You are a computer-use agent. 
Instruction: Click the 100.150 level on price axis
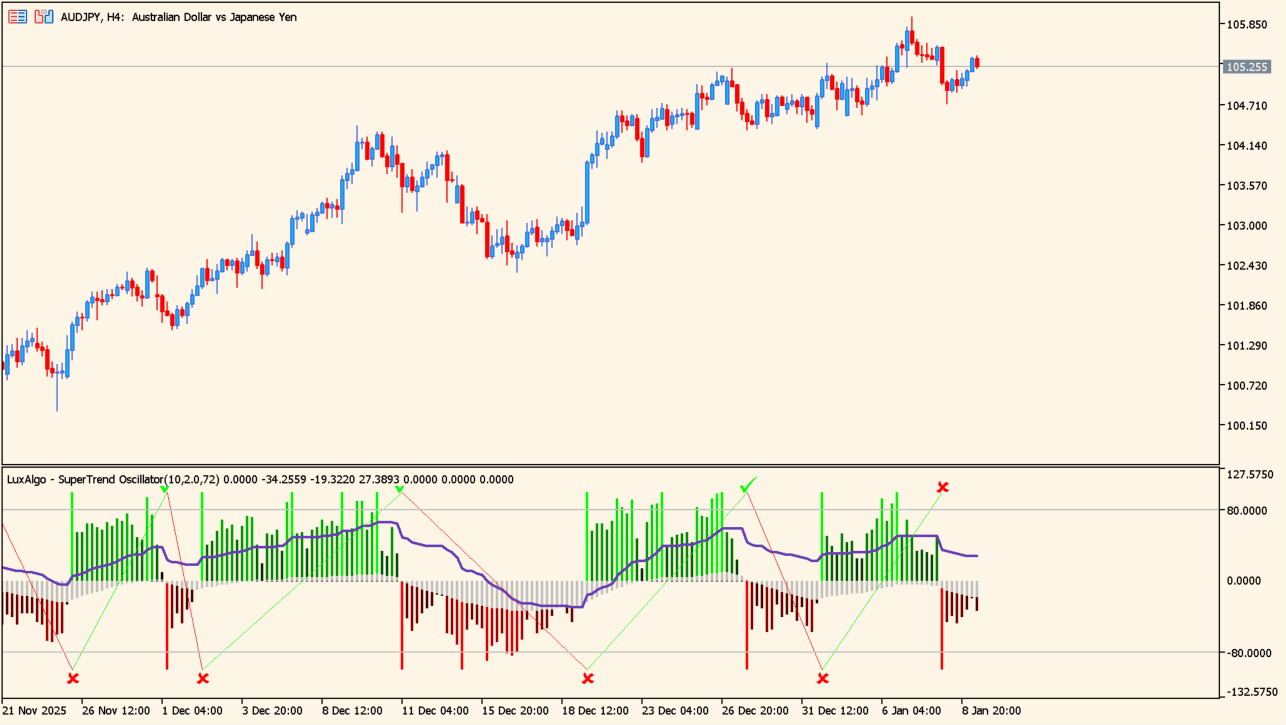(1246, 426)
